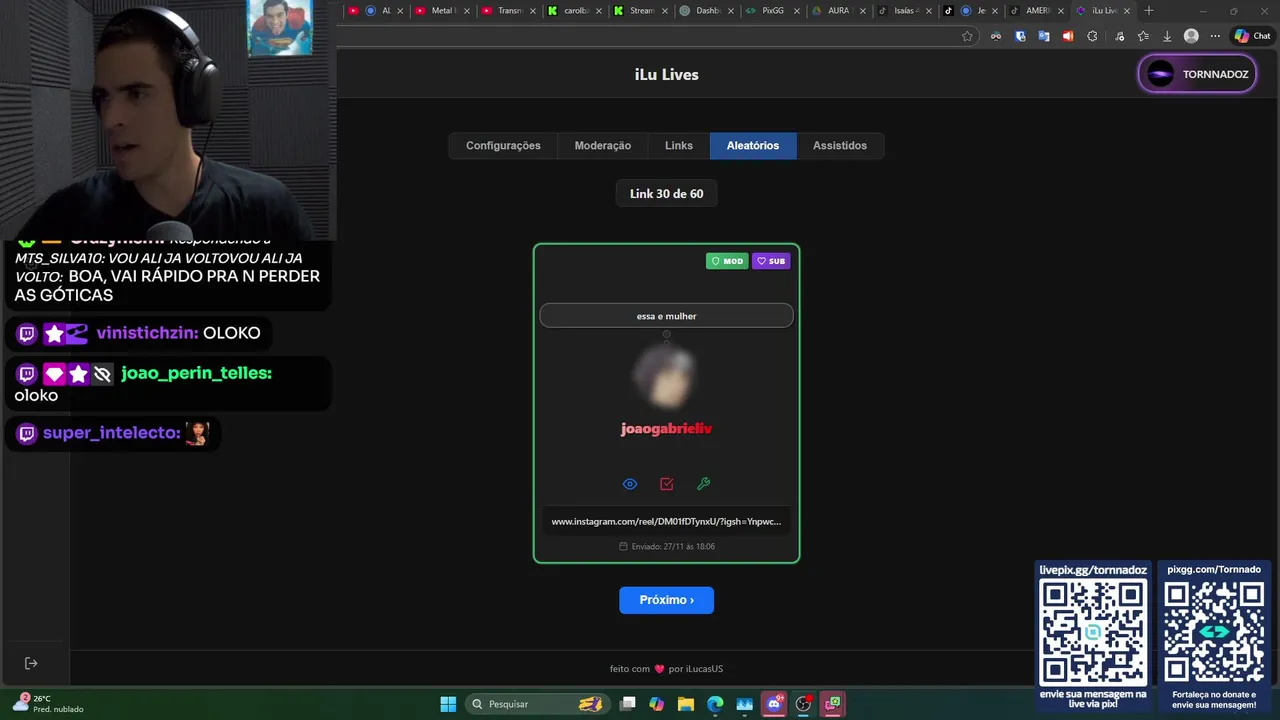Click the 'essa e mulher' message field
Screen dimensions: 1280x720
pos(666,316)
